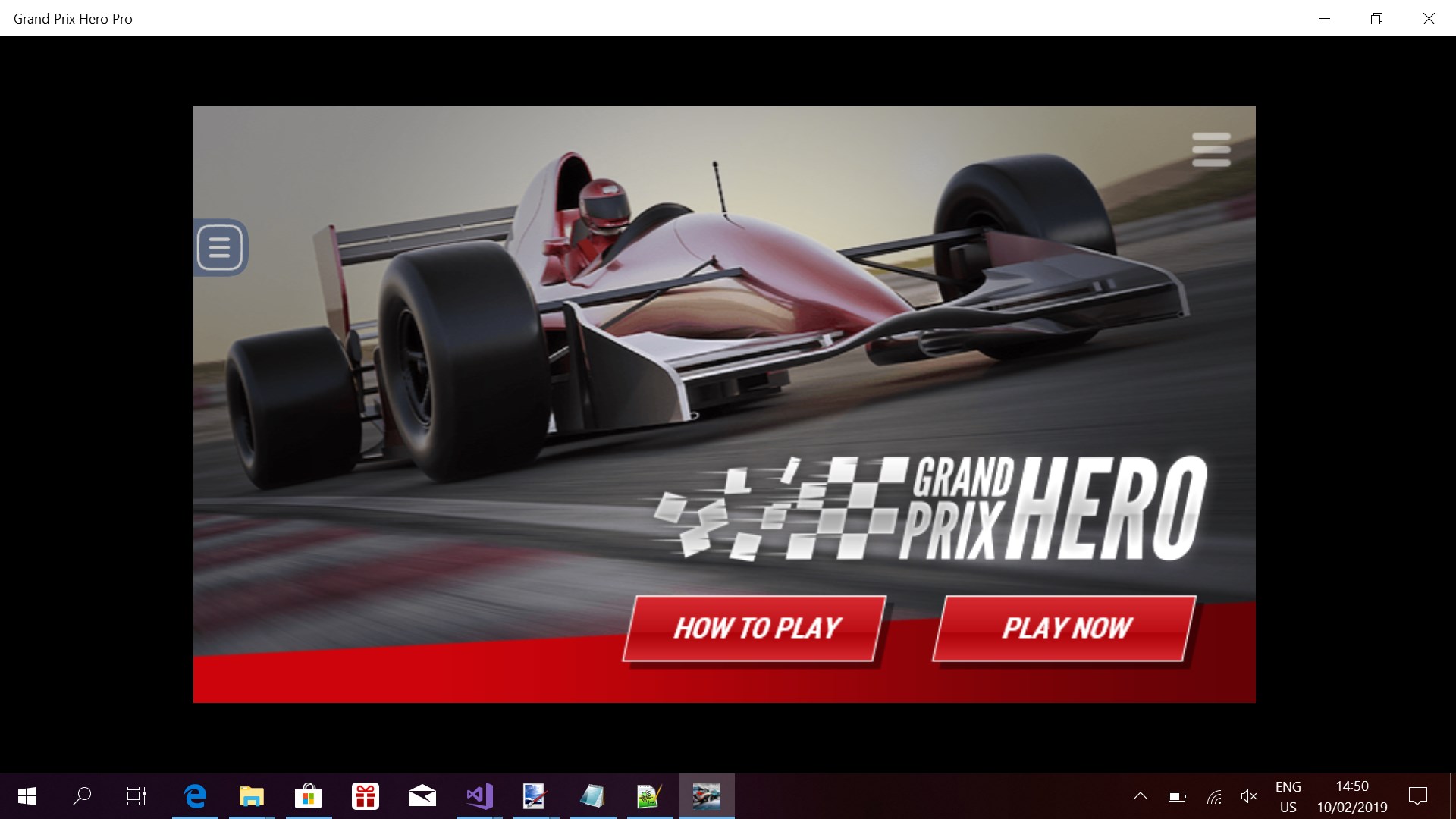Viewport: 1456px width, 819px height.
Task: Open the Windows Start menu
Action: pyautogui.click(x=27, y=796)
